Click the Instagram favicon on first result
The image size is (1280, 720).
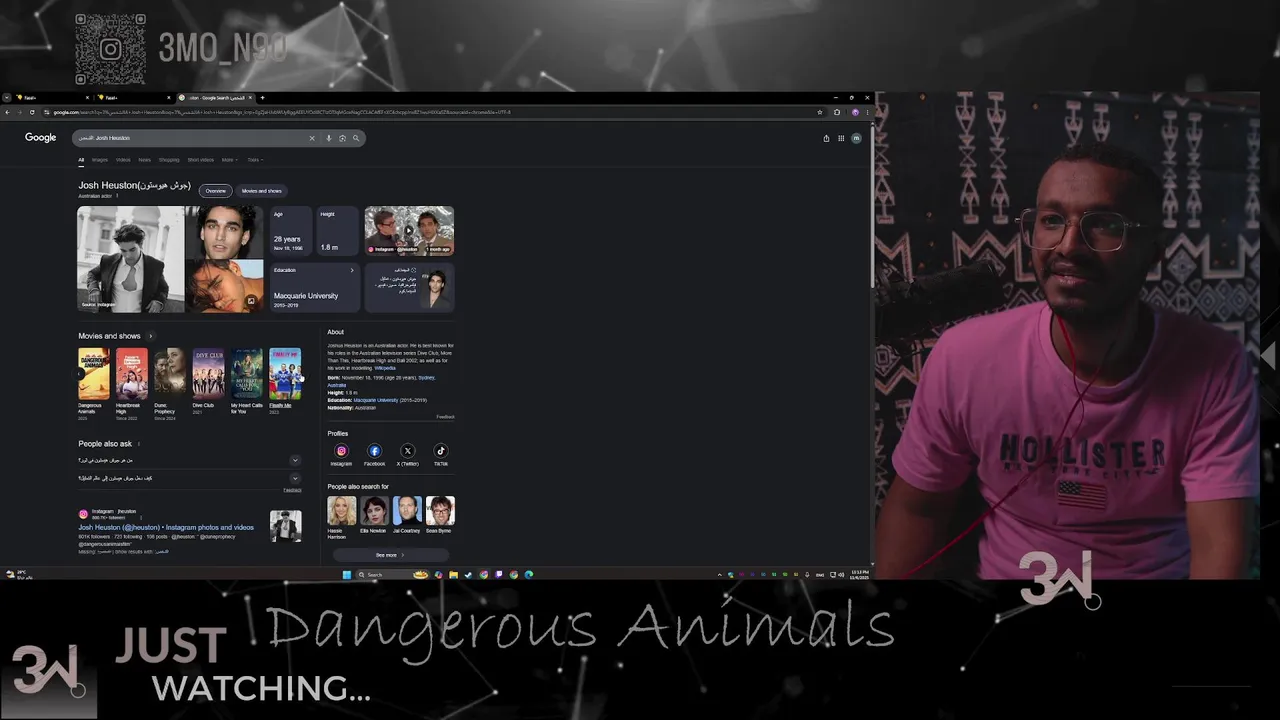(84, 514)
